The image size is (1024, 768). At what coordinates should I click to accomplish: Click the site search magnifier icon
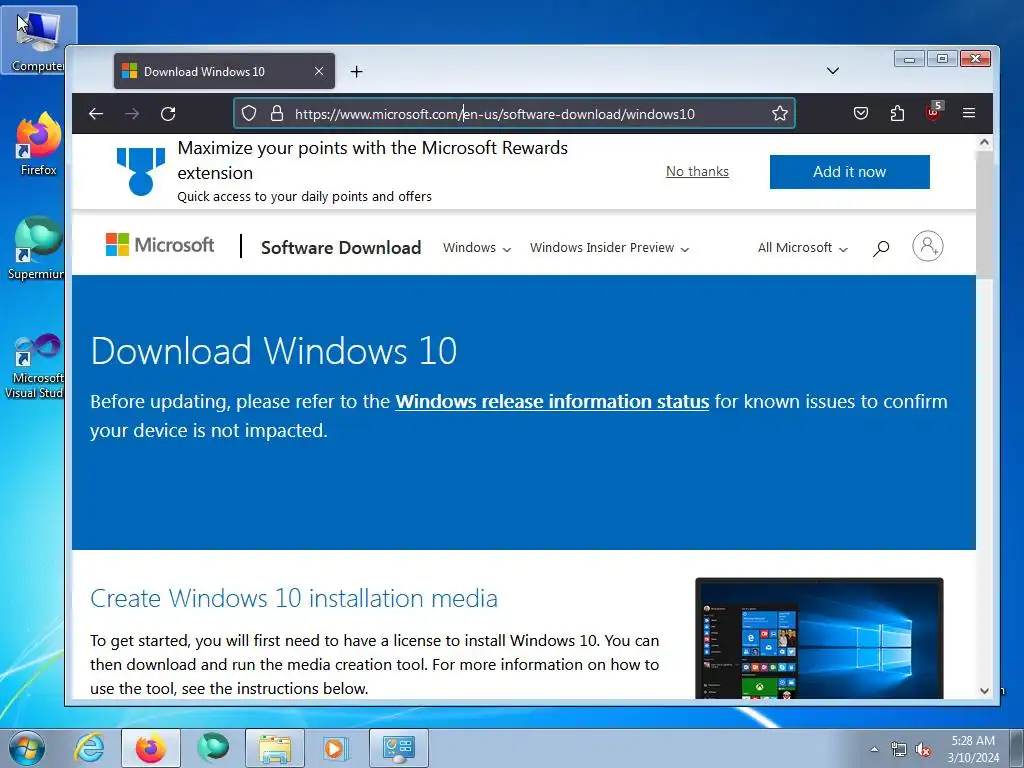pyautogui.click(x=881, y=248)
